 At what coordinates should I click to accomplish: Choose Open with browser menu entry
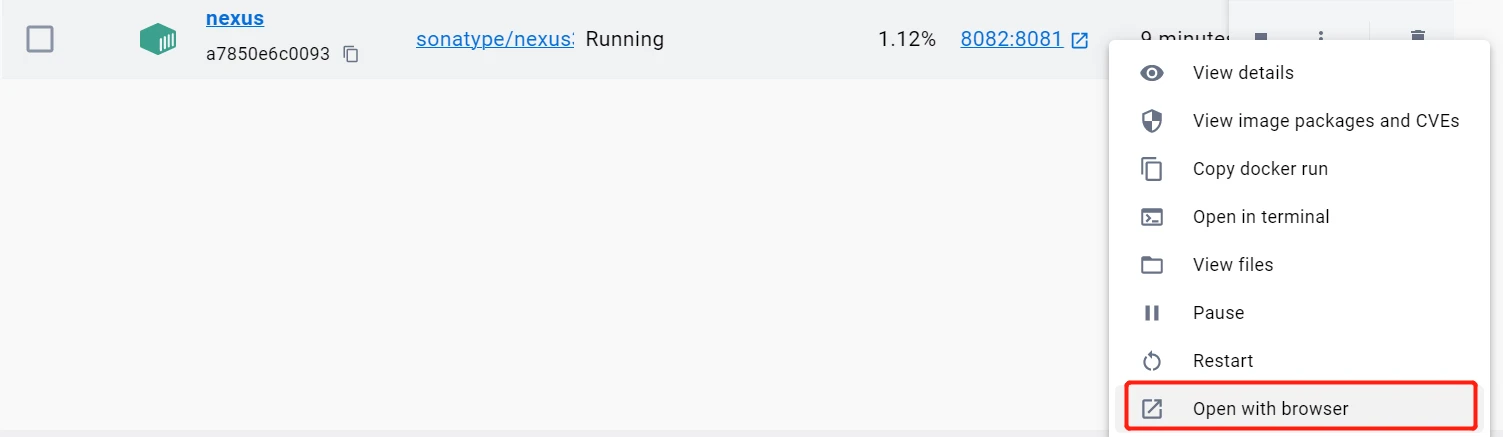[1270, 408]
